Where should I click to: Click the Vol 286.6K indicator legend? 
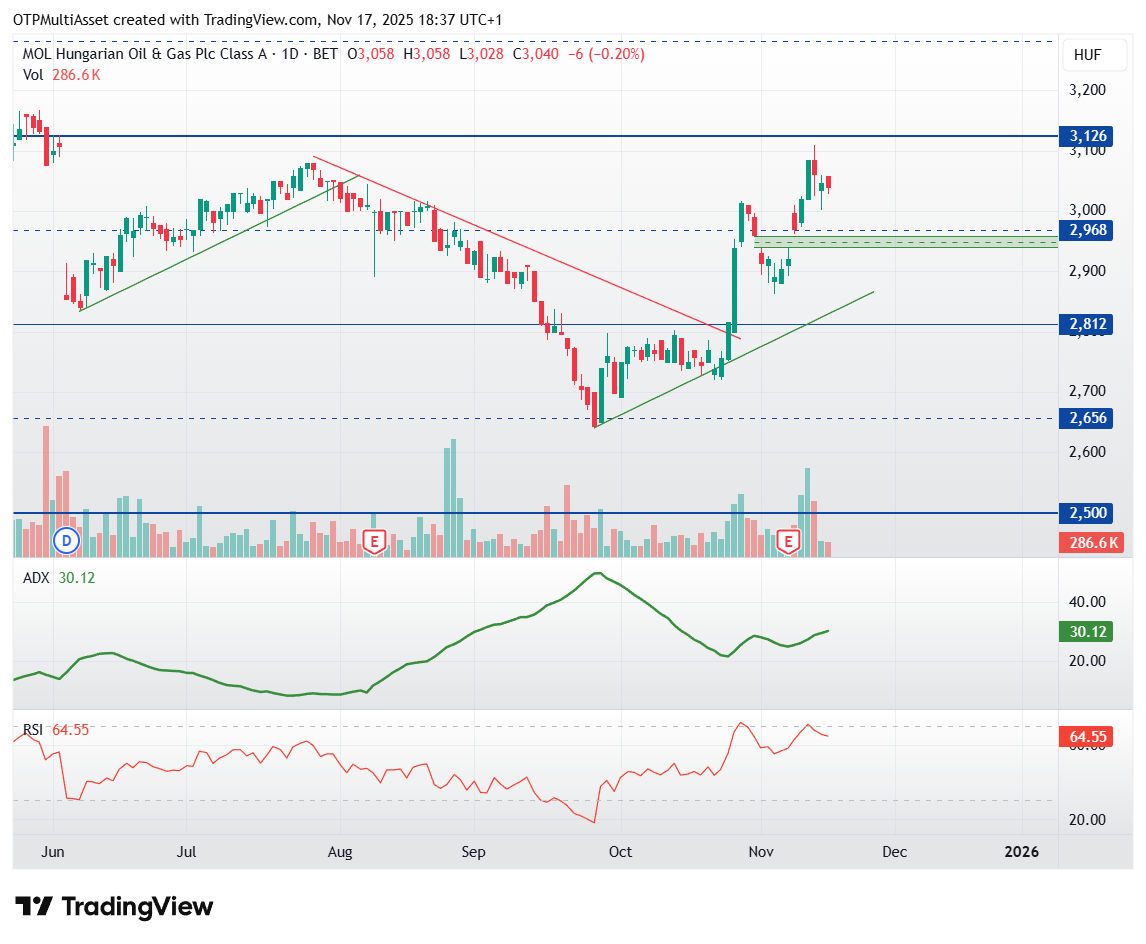coord(62,75)
